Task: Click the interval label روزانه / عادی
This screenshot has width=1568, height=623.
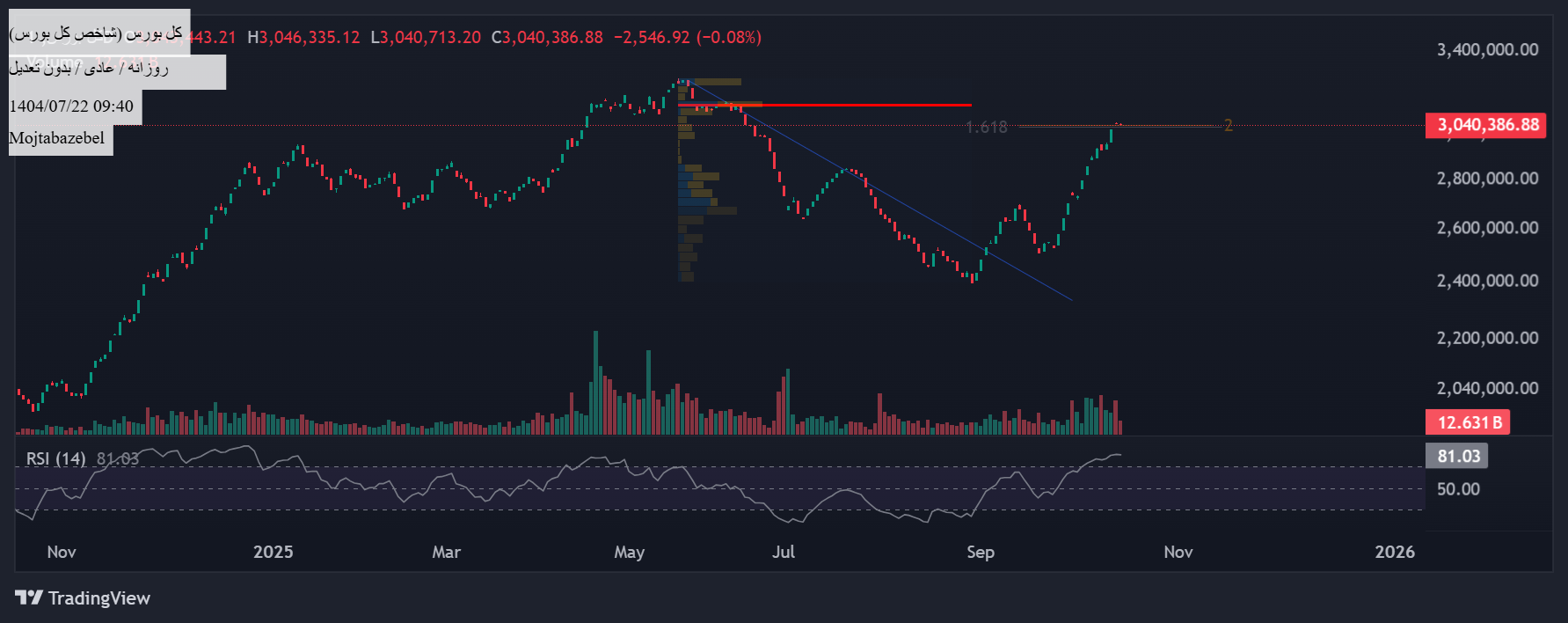Action: click(x=88, y=69)
